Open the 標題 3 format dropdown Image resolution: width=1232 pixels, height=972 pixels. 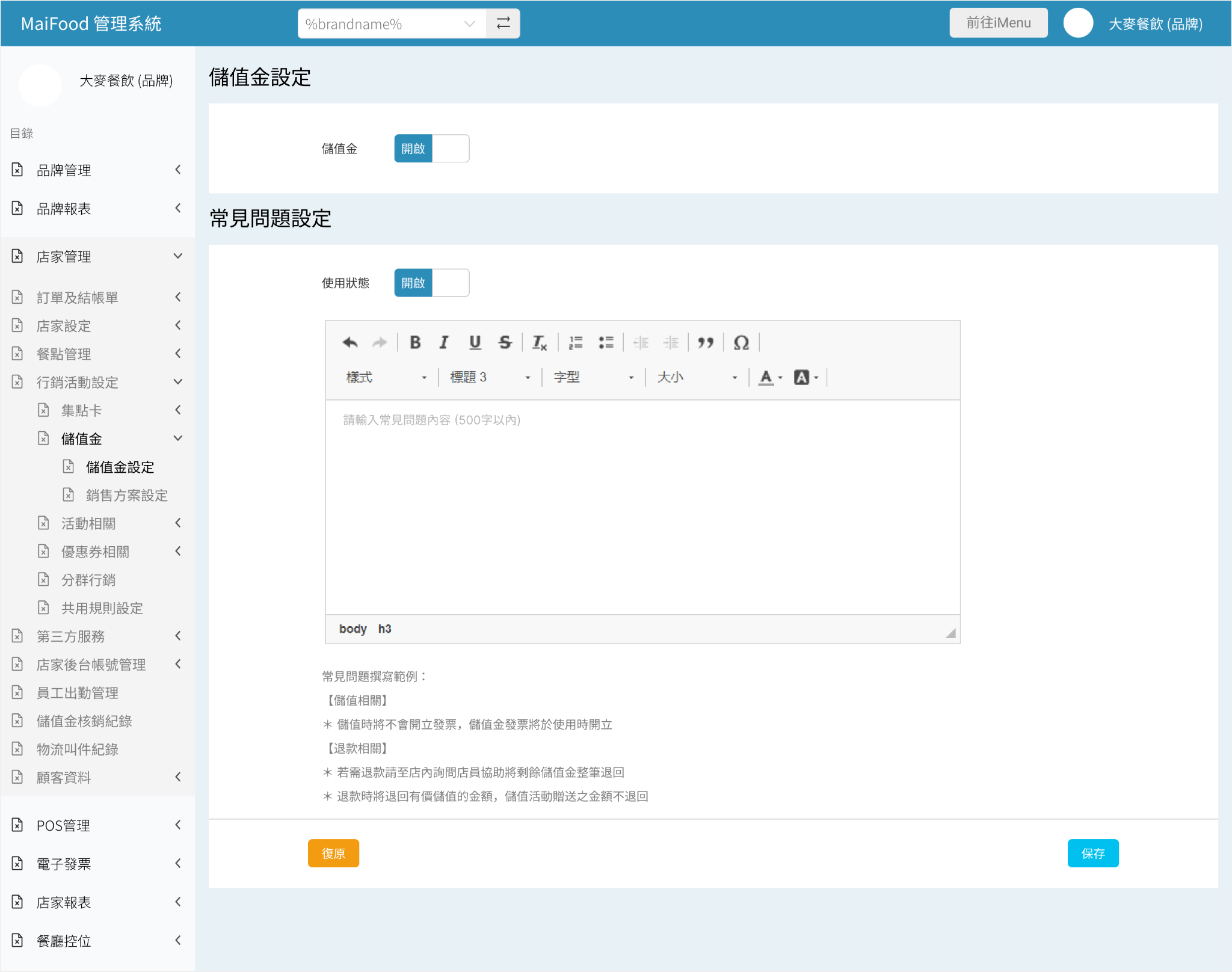point(490,377)
